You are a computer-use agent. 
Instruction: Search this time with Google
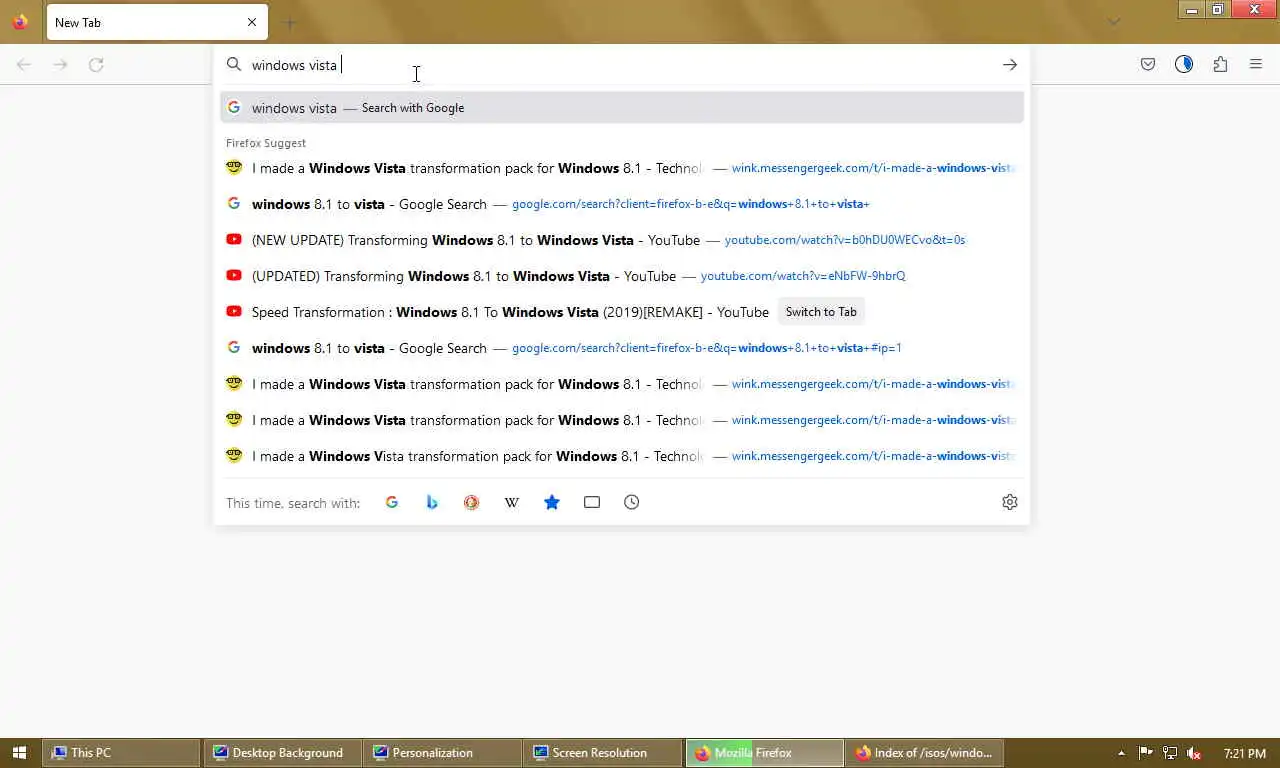click(x=392, y=502)
